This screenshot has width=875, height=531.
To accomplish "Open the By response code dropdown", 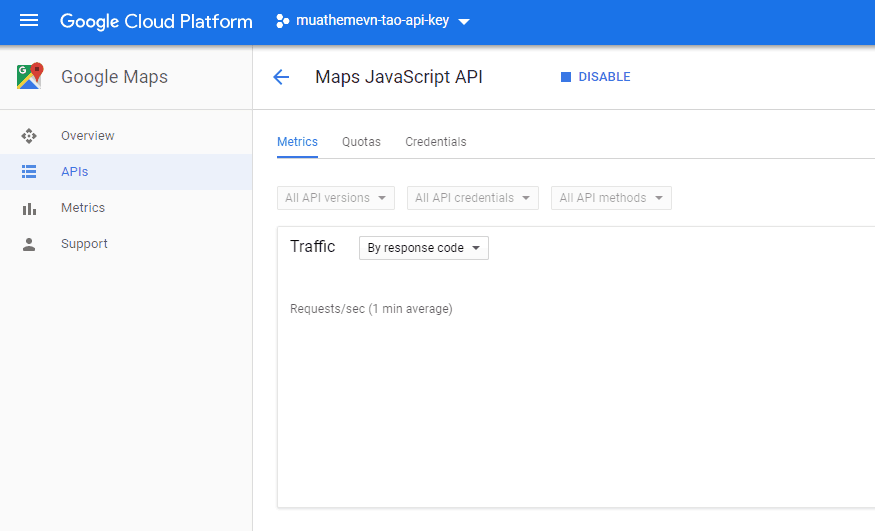I will click(424, 248).
